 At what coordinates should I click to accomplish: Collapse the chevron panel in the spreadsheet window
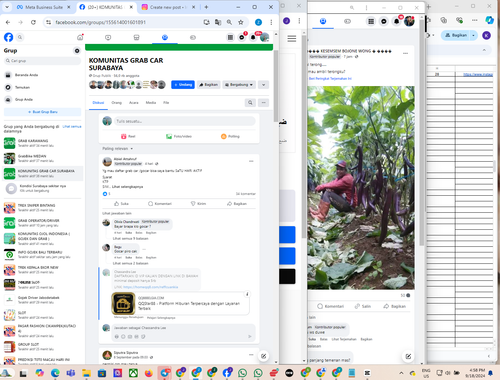484,50
